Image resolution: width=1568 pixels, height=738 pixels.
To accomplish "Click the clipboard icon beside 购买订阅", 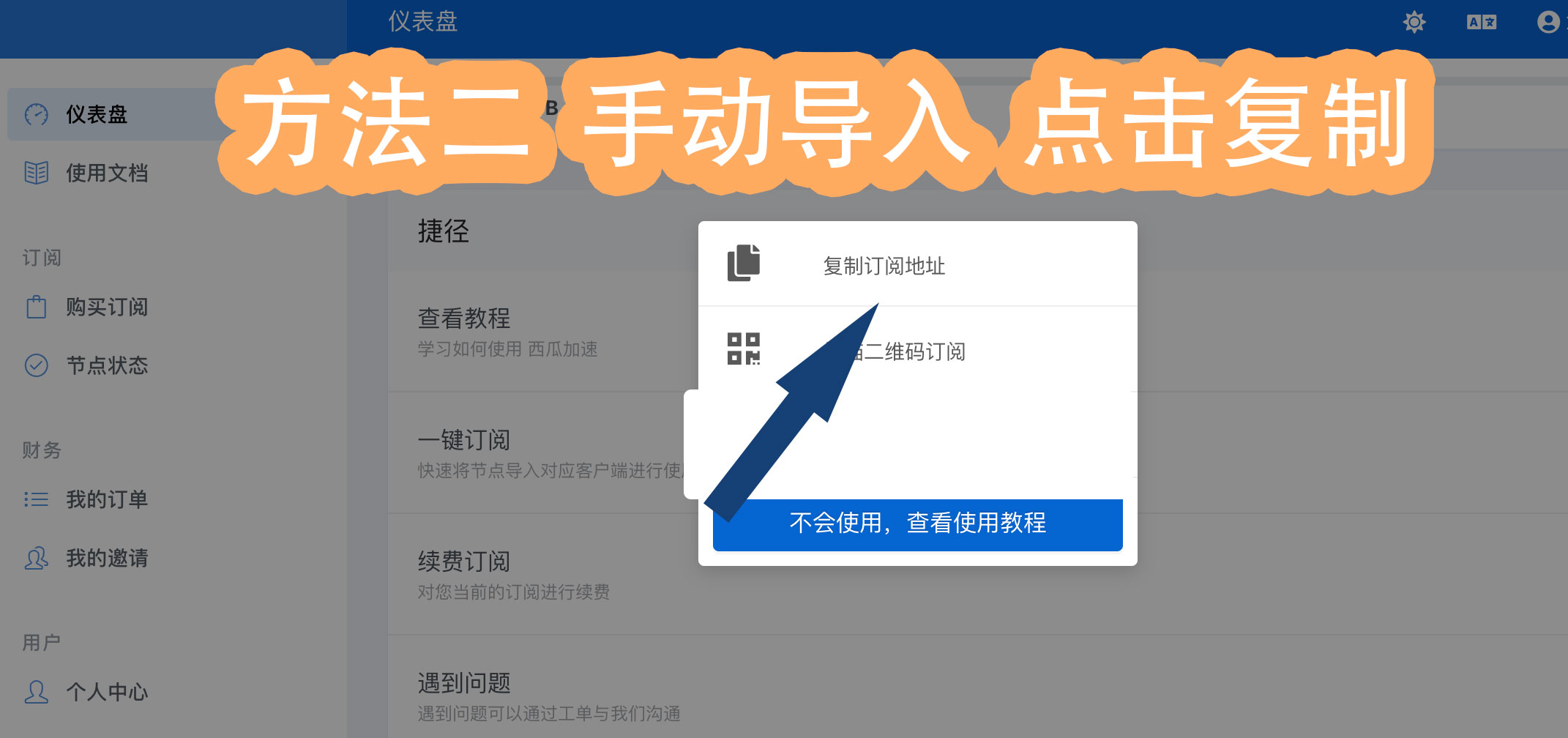I will pyautogui.click(x=37, y=307).
